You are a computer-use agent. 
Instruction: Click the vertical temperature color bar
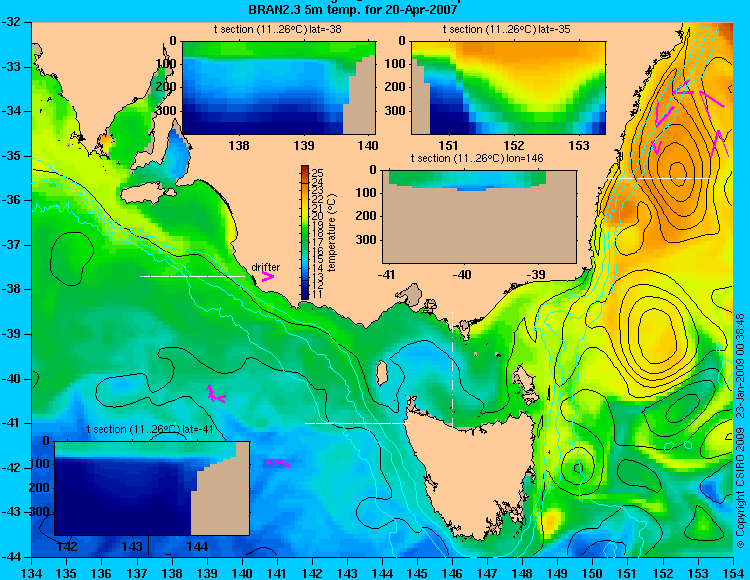click(x=305, y=232)
